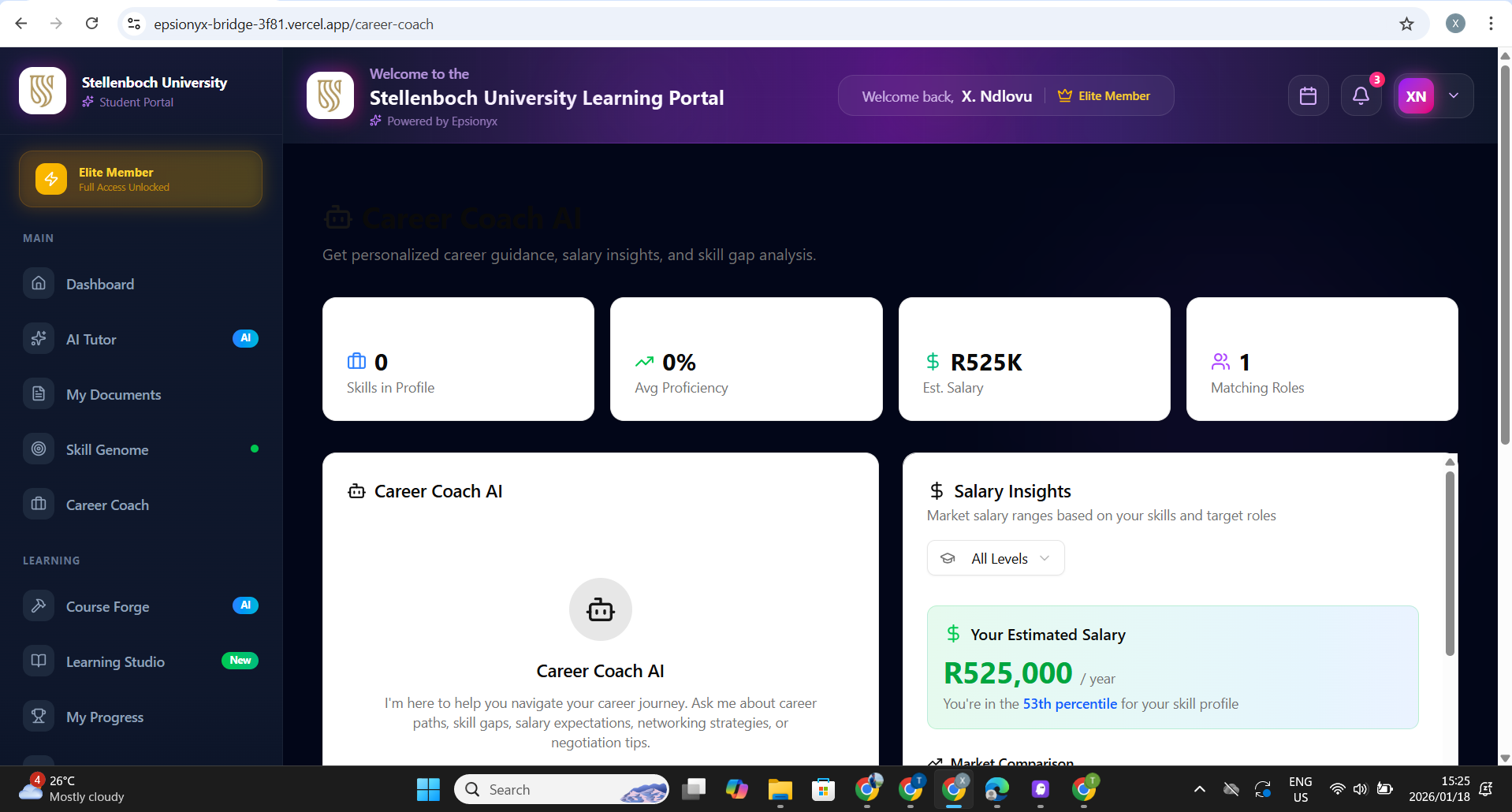Open the All Levels dropdown
The image size is (1512, 812).
pos(996,558)
